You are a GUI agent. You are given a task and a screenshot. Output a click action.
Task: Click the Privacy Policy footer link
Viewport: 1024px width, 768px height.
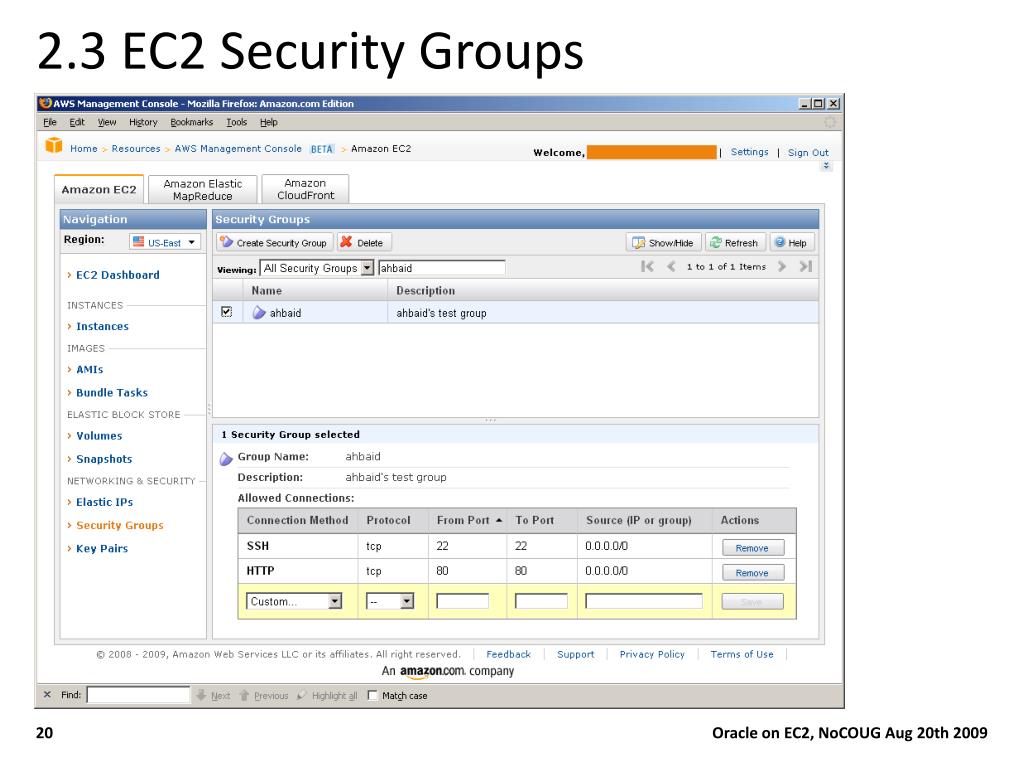652,654
